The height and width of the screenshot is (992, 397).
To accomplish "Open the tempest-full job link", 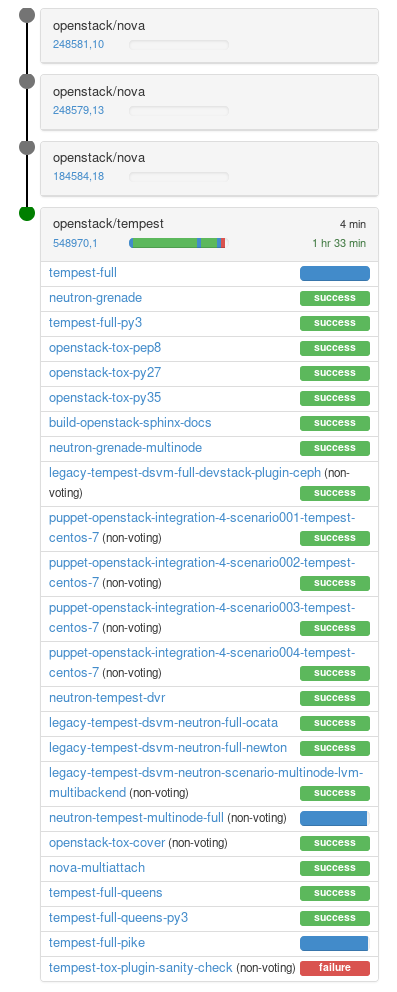I will (x=83, y=273).
